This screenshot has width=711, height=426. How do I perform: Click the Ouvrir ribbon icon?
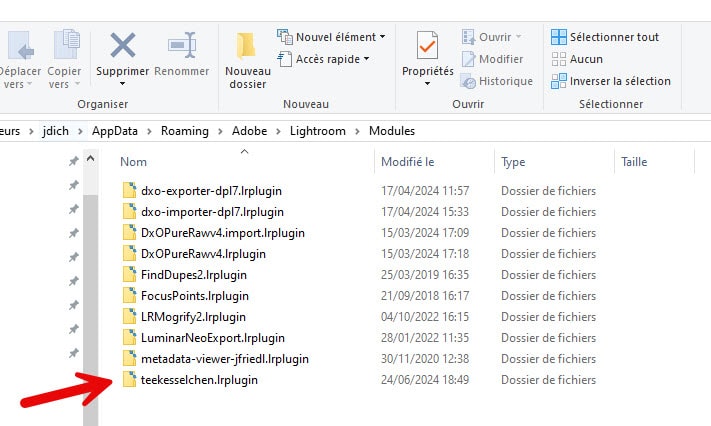tap(468, 37)
